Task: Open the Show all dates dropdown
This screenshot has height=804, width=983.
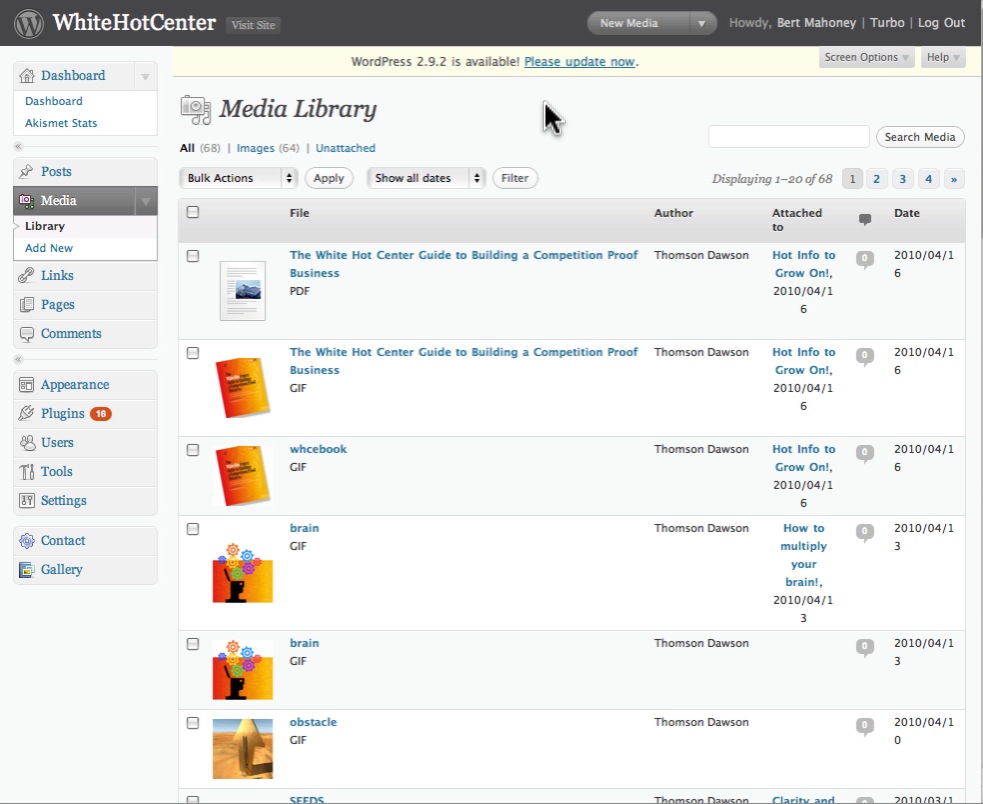Action: tap(426, 178)
